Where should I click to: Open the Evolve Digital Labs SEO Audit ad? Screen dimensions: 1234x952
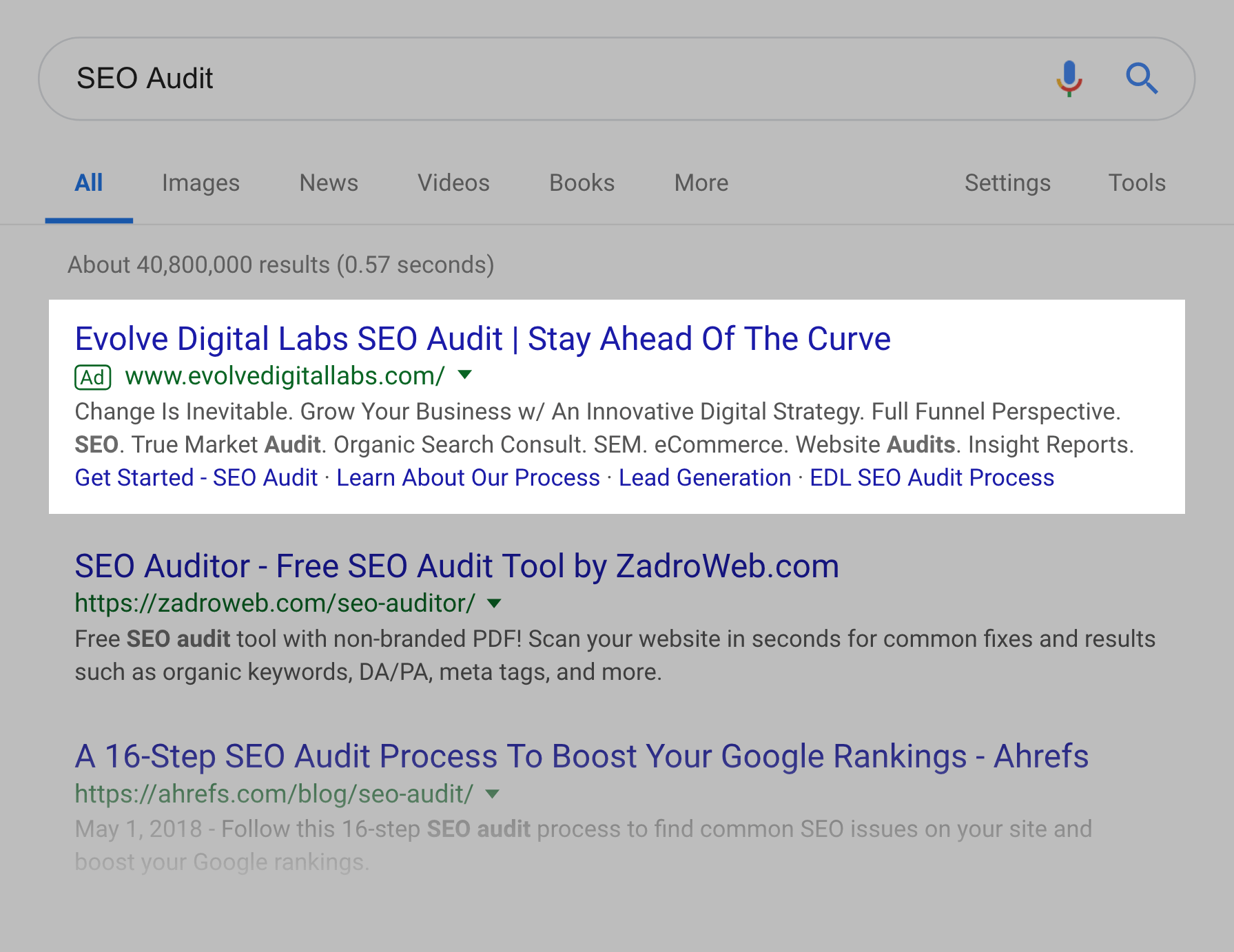pos(482,339)
